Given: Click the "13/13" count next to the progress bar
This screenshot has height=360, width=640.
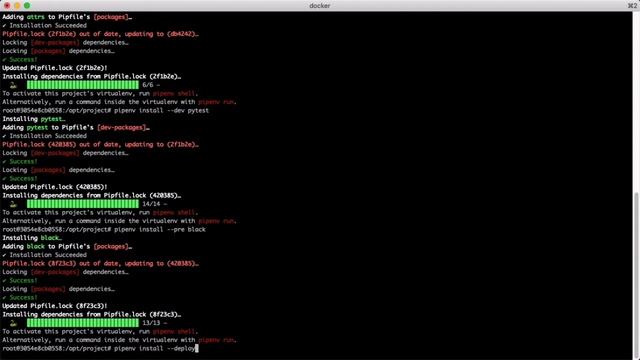Looking at the screenshot, I should point(151,323).
